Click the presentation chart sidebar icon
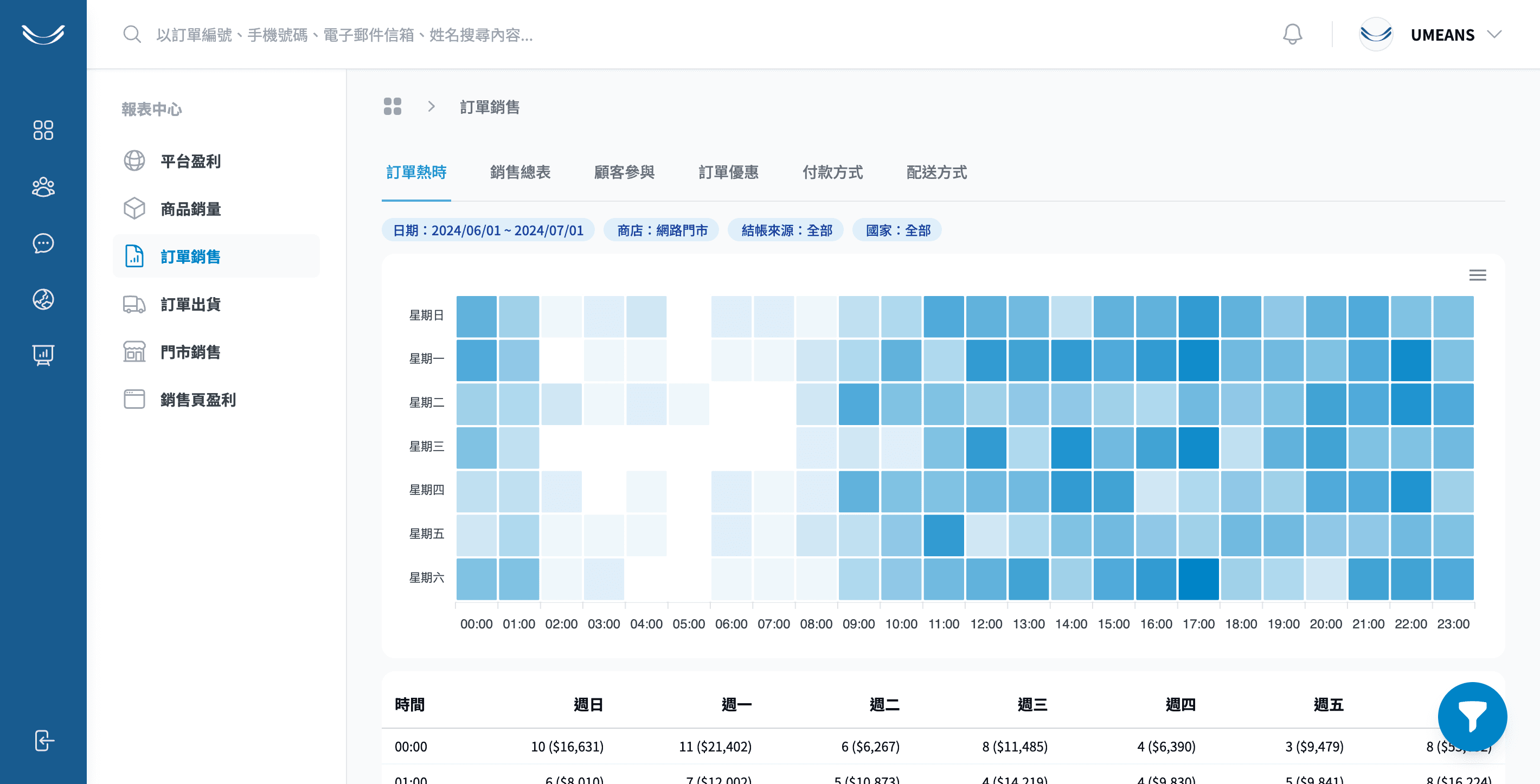 coord(43,355)
